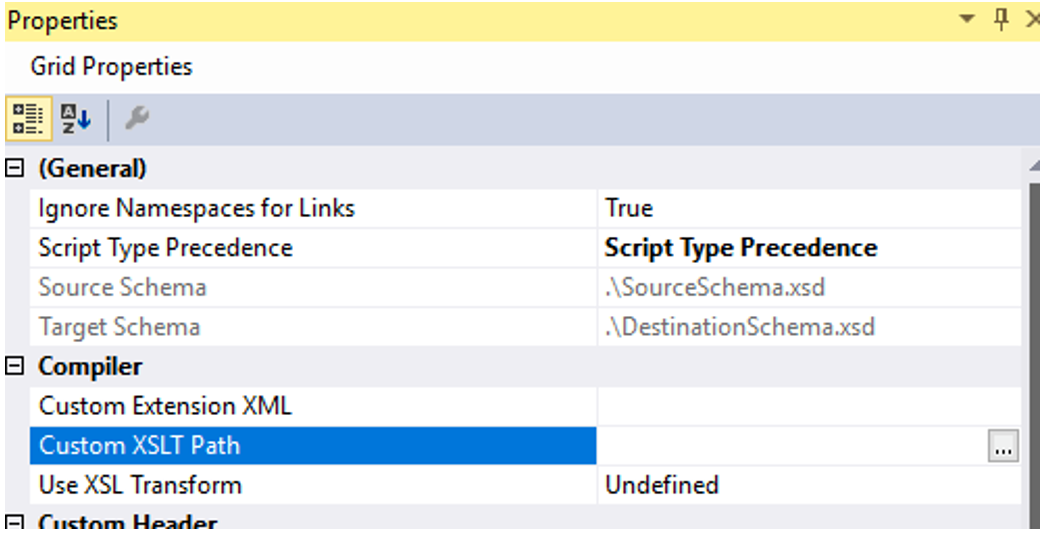1043x534 pixels.
Task: Collapse the (General) category
Action: pyautogui.click(x=15, y=169)
